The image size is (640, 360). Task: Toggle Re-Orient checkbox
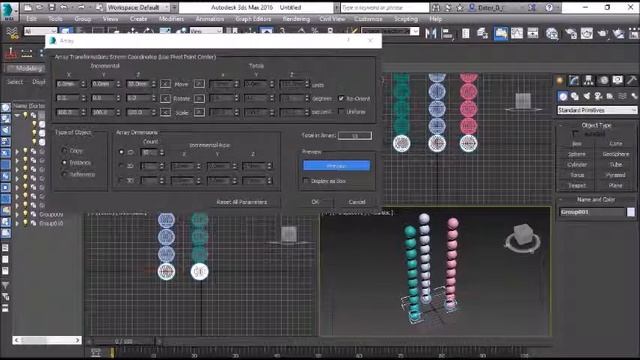tap(341, 98)
